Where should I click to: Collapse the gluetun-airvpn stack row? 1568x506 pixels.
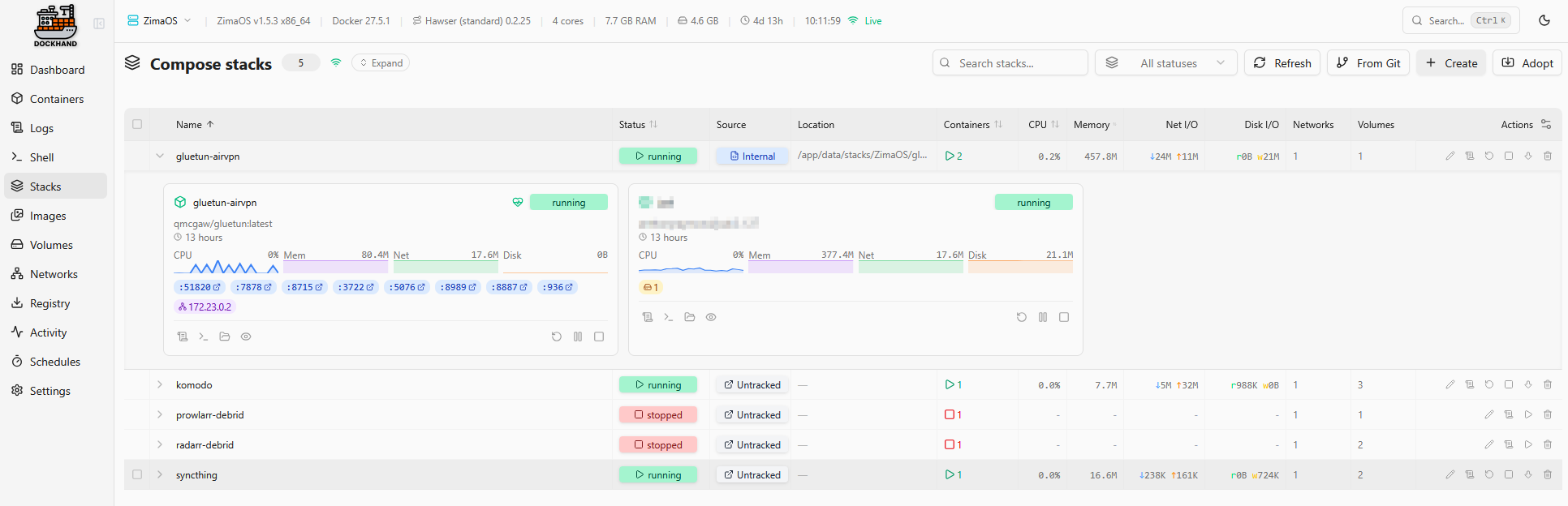coord(160,156)
